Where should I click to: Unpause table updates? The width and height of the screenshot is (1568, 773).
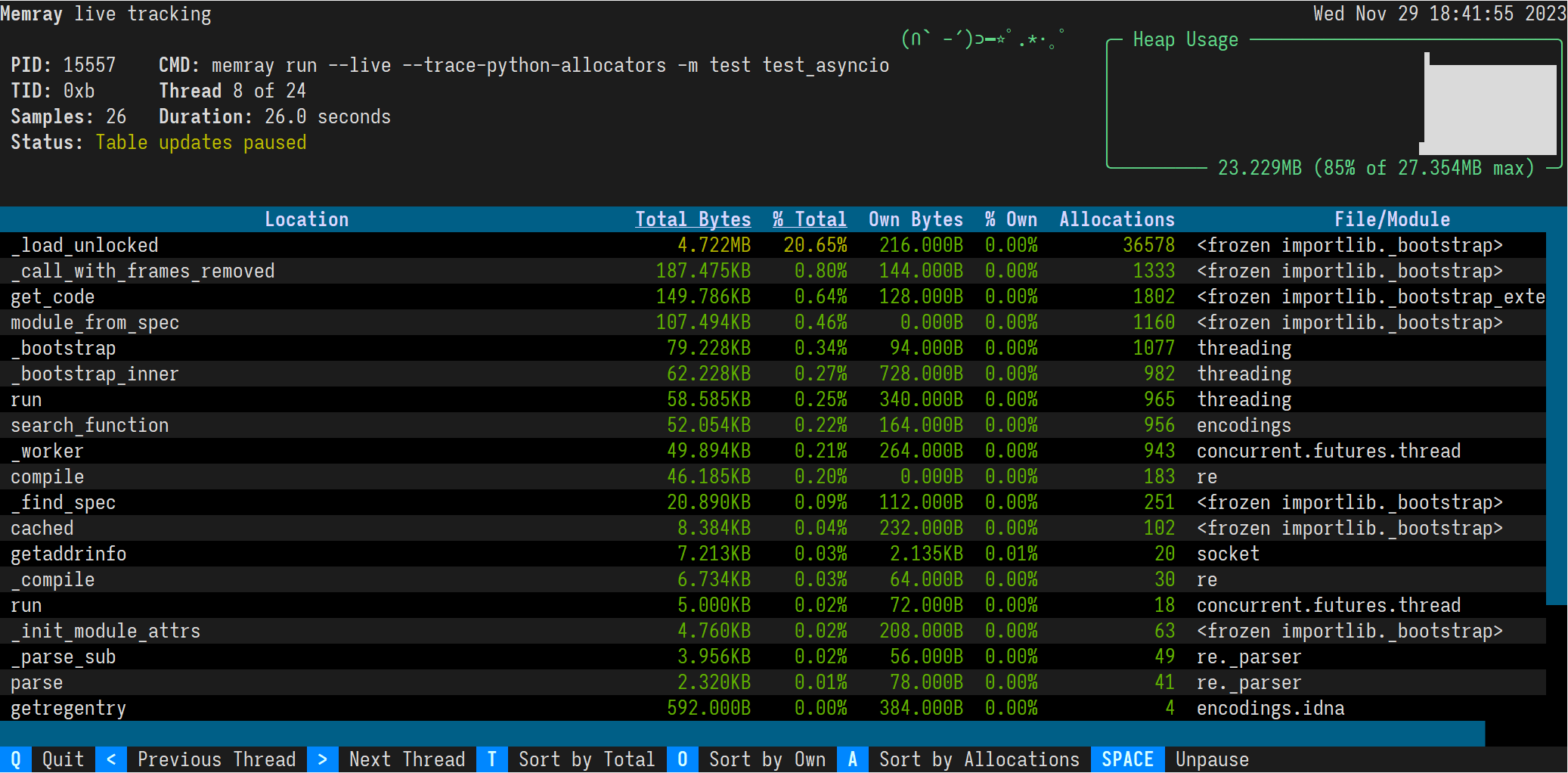tap(1211, 759)
